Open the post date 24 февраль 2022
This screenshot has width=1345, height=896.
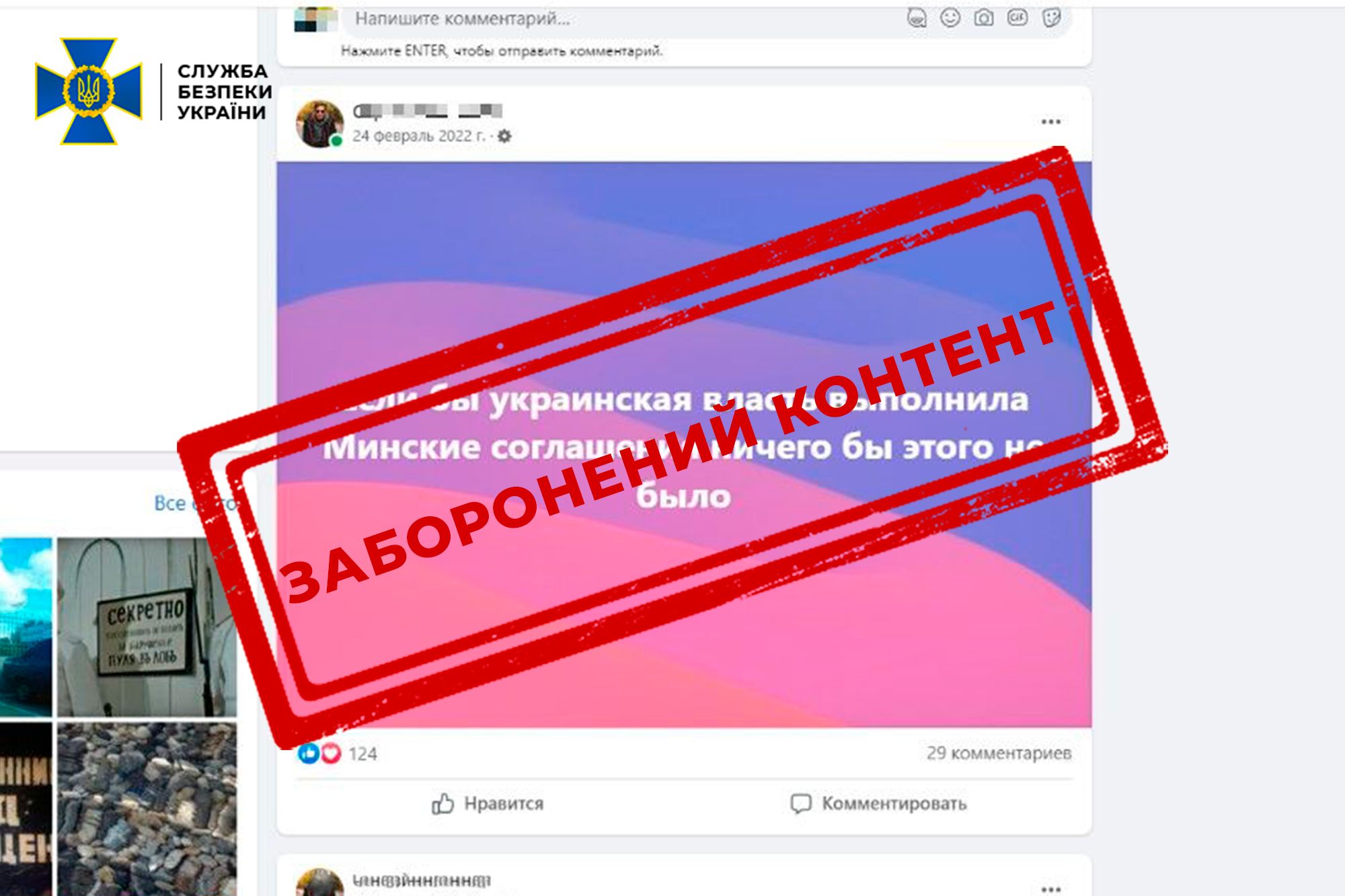(x=419, y=136)
